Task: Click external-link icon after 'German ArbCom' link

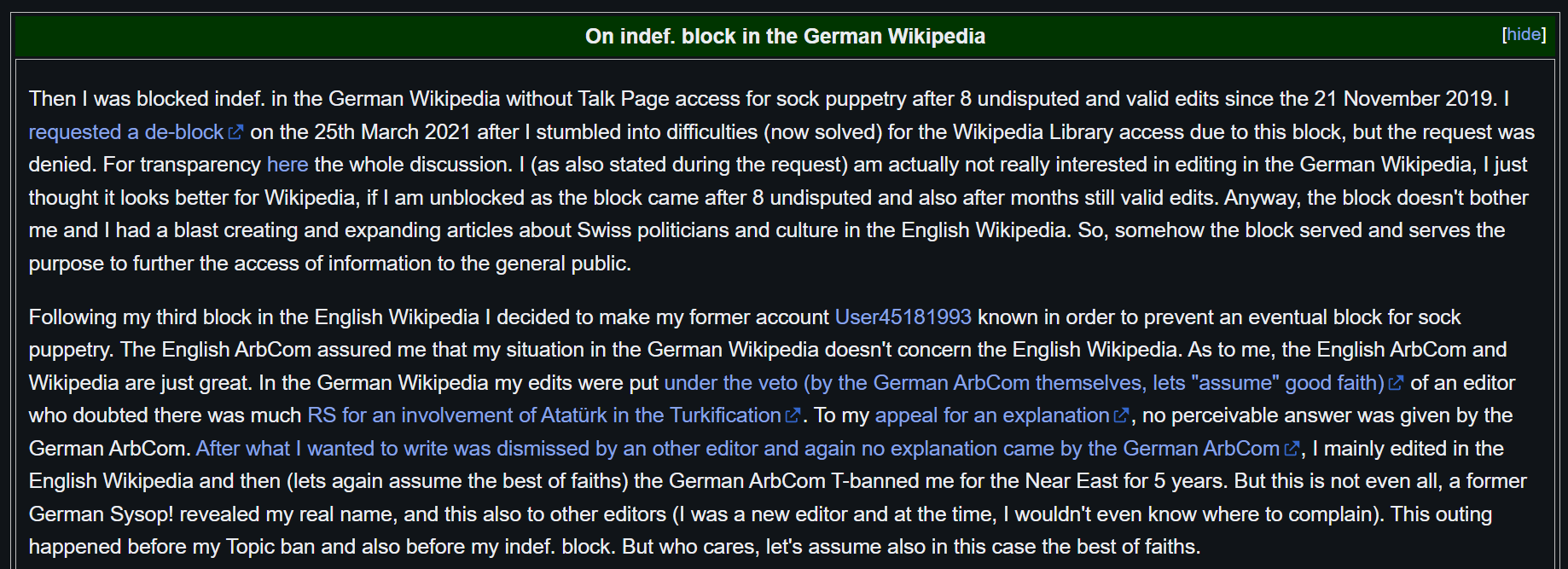Action: pos(1292,449)
